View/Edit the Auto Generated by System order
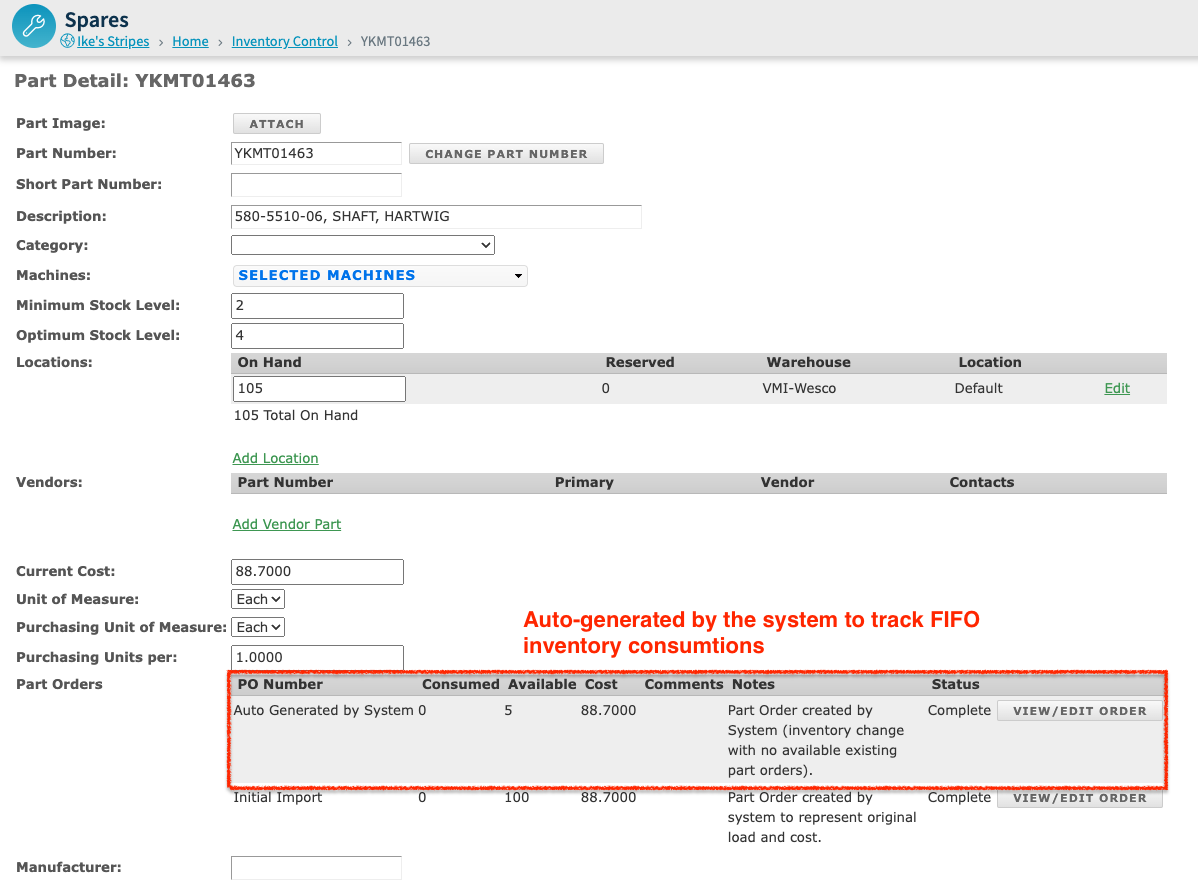Viewport: 1198px width, 880px height. point(1080,711)
